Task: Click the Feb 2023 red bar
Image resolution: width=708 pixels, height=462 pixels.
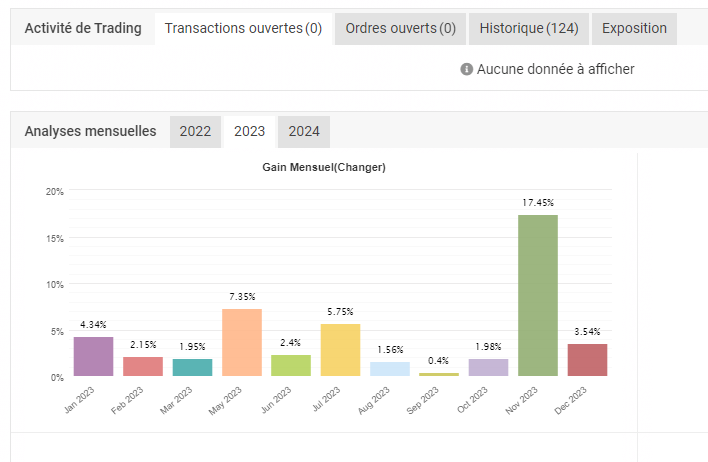Action: tap(143, 366)
